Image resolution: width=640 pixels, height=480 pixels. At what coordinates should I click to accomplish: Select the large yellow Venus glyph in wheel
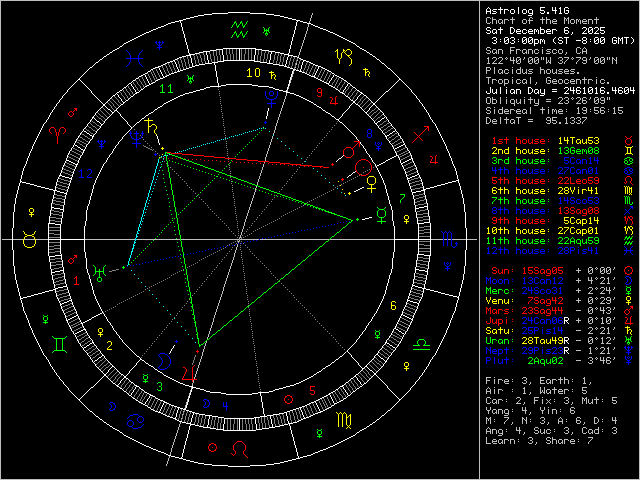coord(371,184)
